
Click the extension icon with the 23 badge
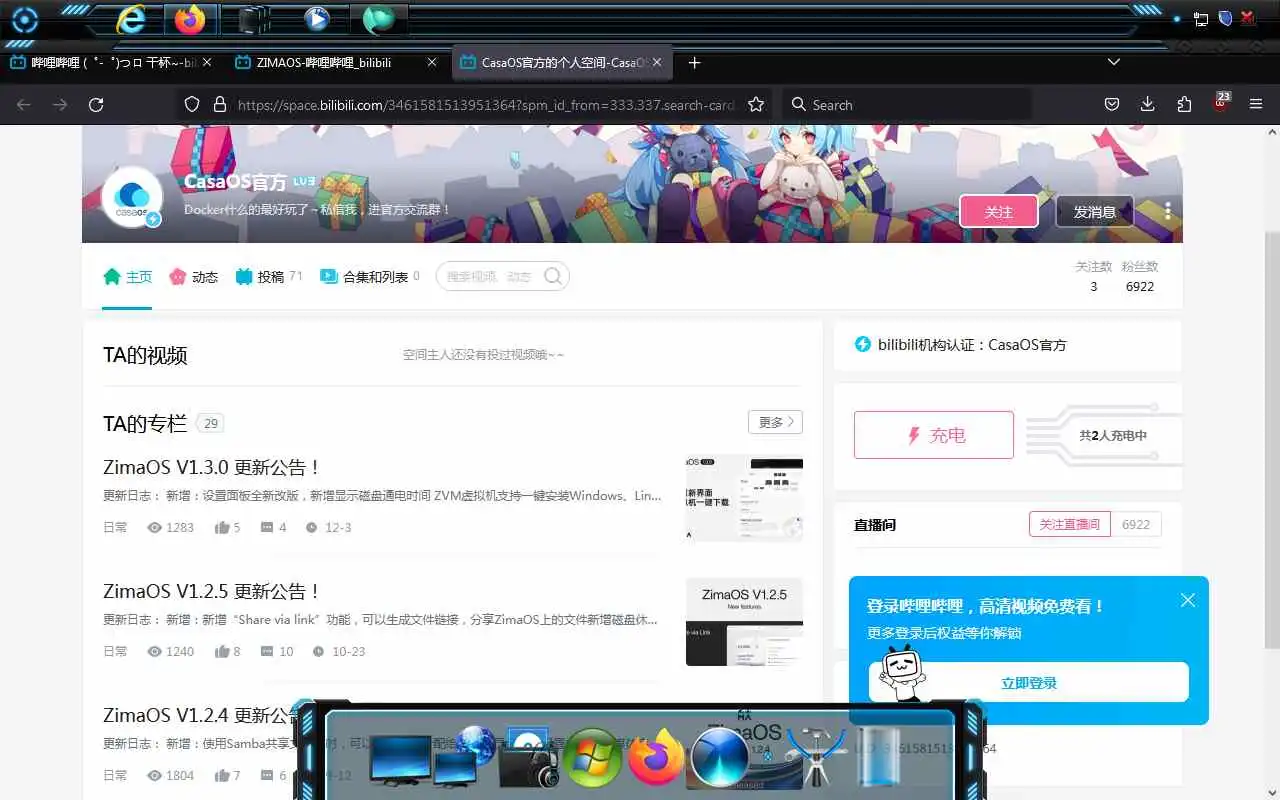point(1221,102)
